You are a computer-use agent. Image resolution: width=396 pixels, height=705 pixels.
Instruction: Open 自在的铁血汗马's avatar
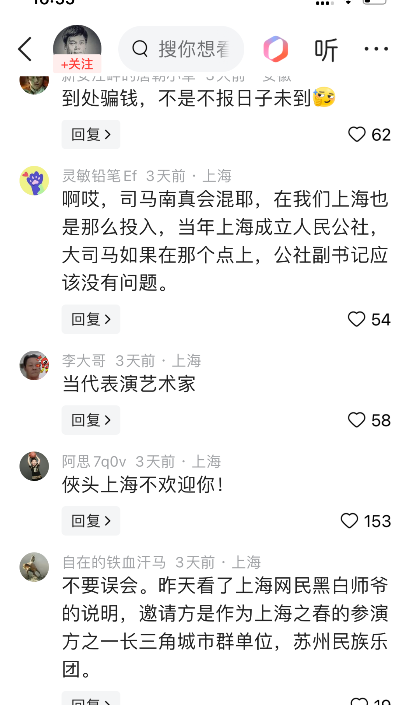click(x=34, y=567)
